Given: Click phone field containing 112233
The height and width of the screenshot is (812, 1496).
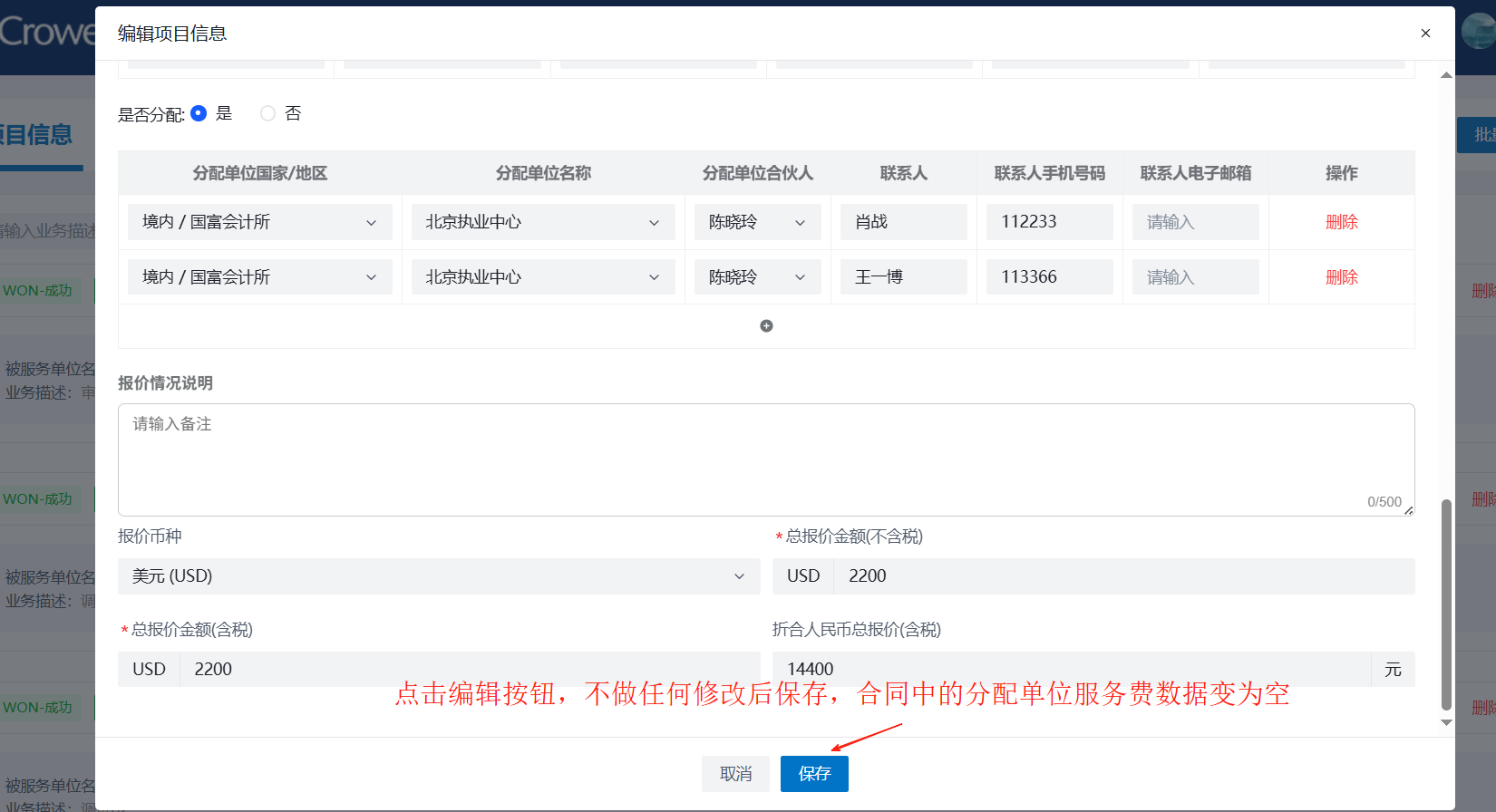Looking at the screenshot, I should tap(1050, 222).
